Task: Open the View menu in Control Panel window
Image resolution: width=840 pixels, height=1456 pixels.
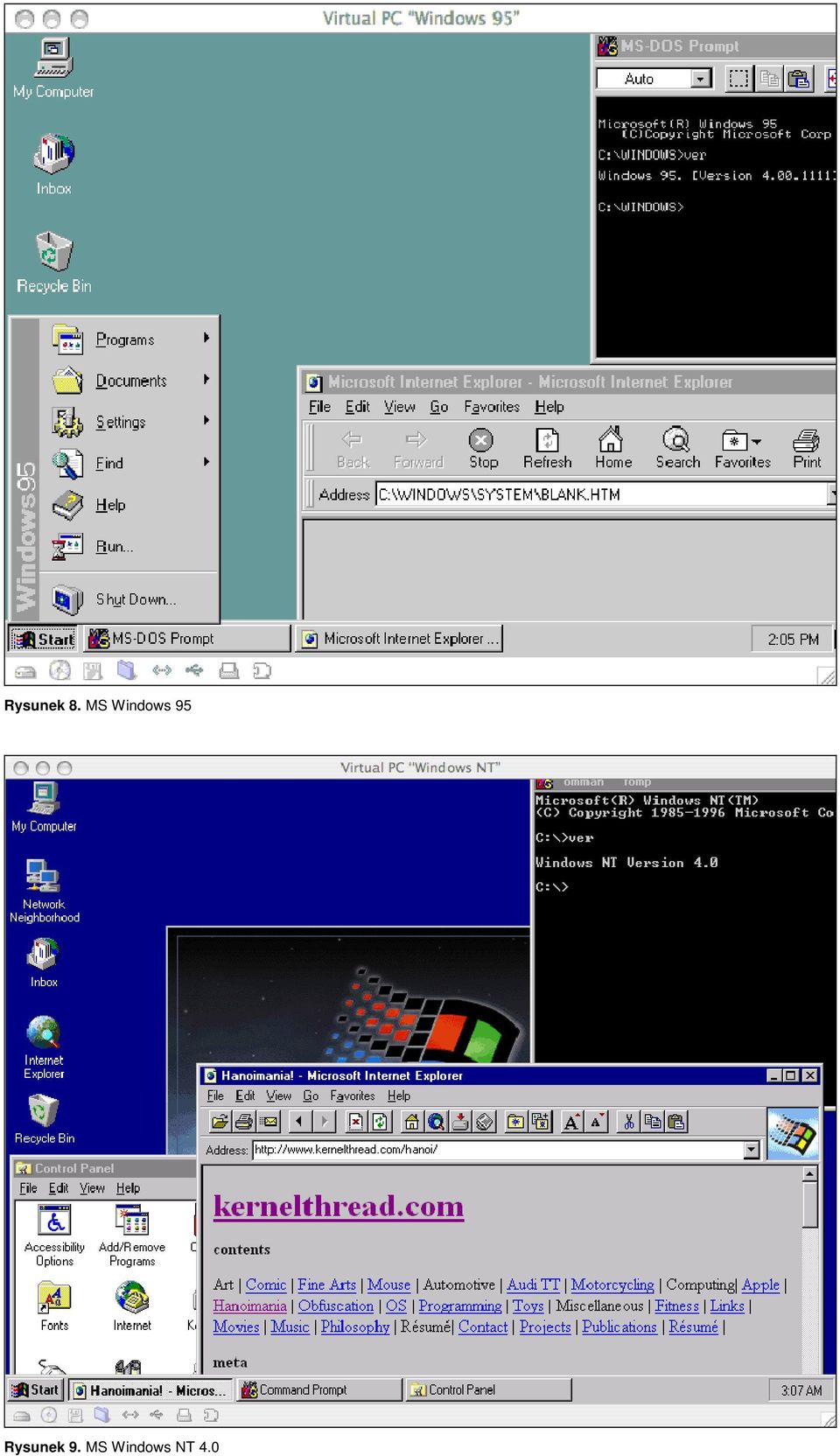Action: 92,1188
